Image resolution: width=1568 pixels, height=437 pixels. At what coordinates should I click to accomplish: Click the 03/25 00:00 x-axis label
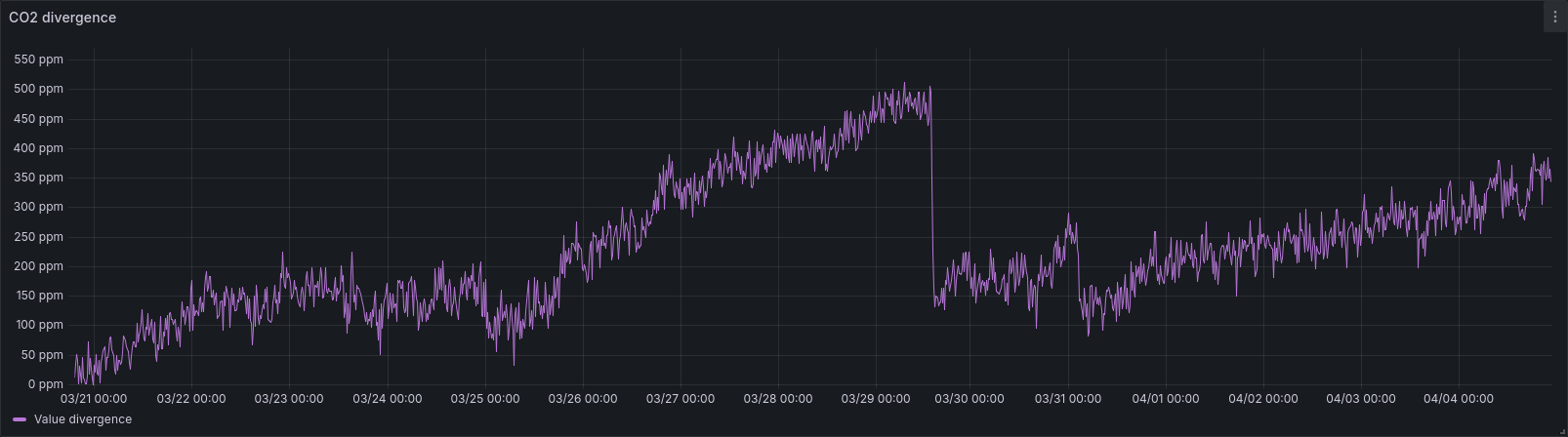485,398
